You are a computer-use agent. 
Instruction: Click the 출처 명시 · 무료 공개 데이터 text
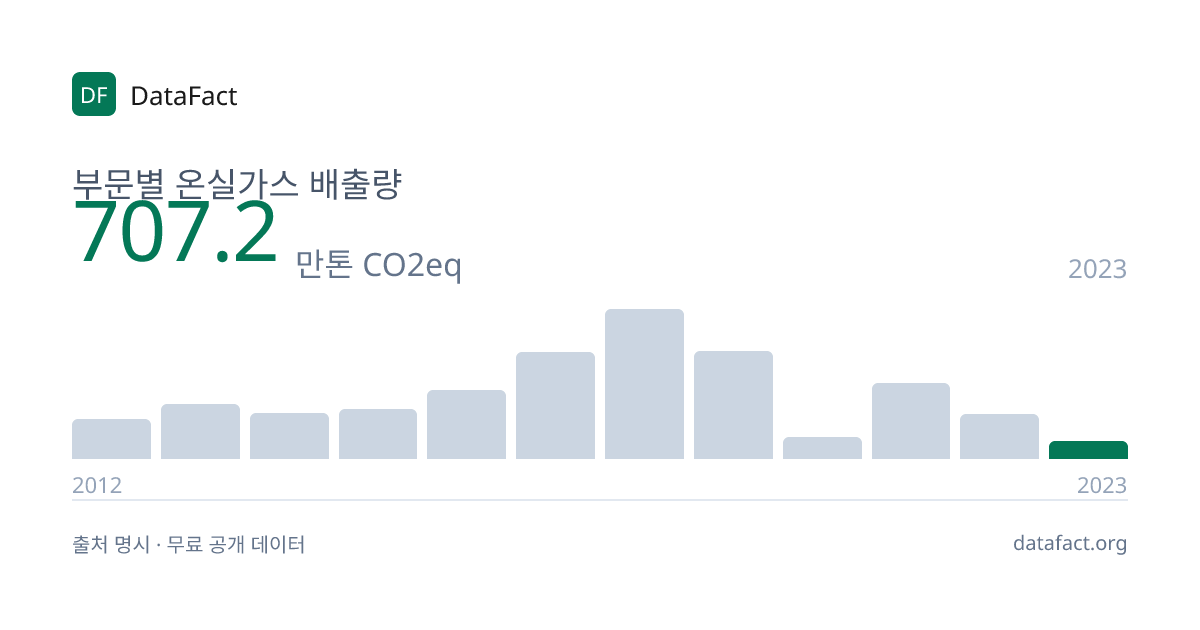[x=188, y=545]
